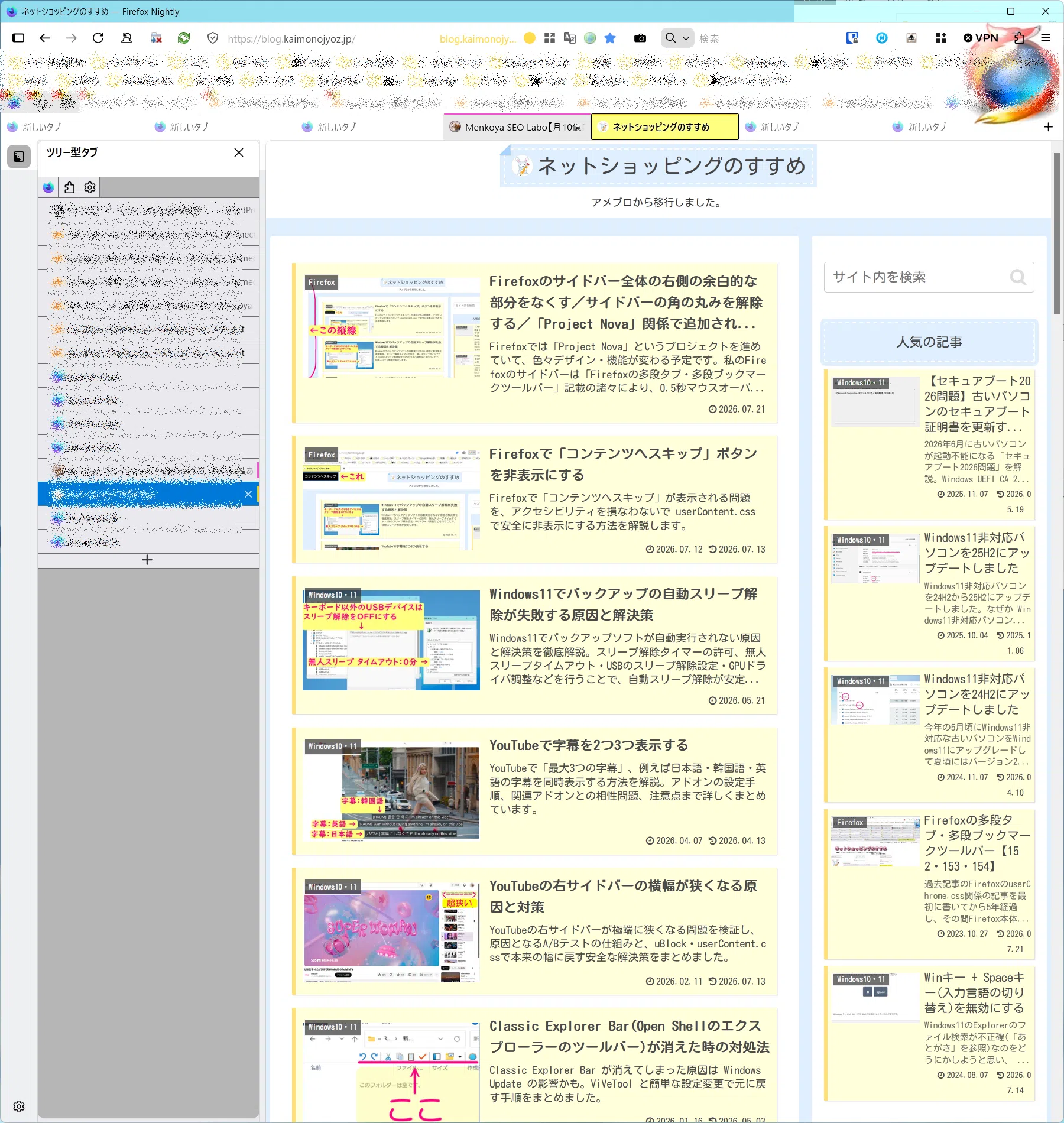Click puzzle piece button in tree tab panel
1064x1123 pixels.
[x=69, y=187]
